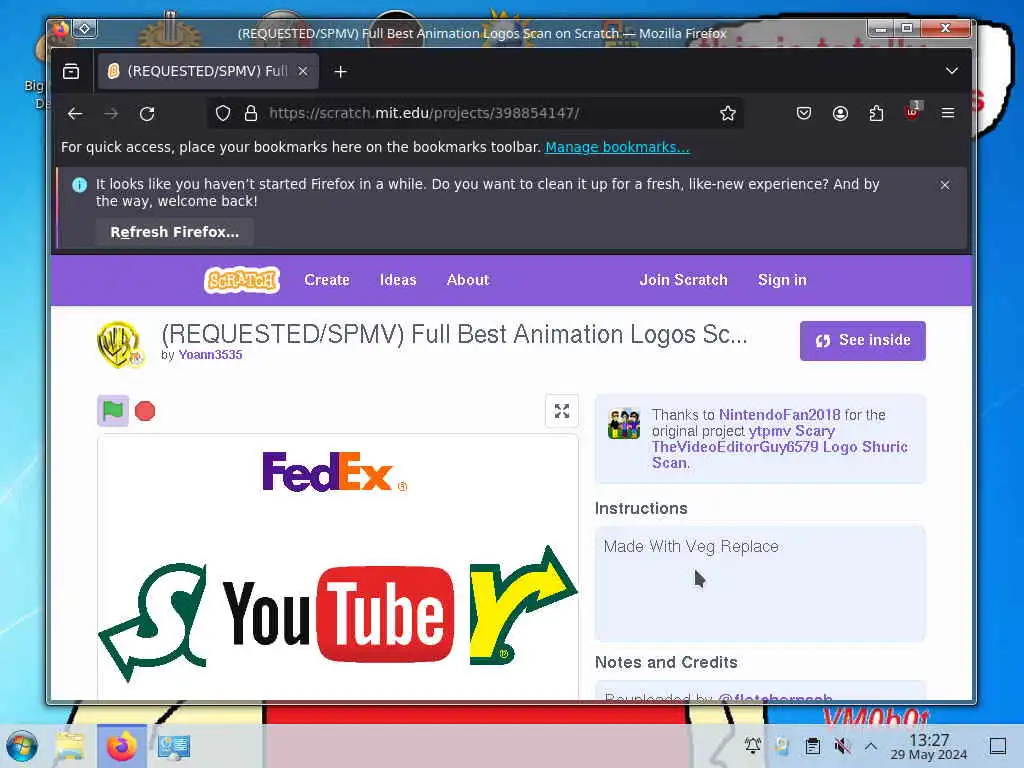Click the notification bell tray icon
Viewport: 1024px width, 768px height.
(x=752, y=746)
